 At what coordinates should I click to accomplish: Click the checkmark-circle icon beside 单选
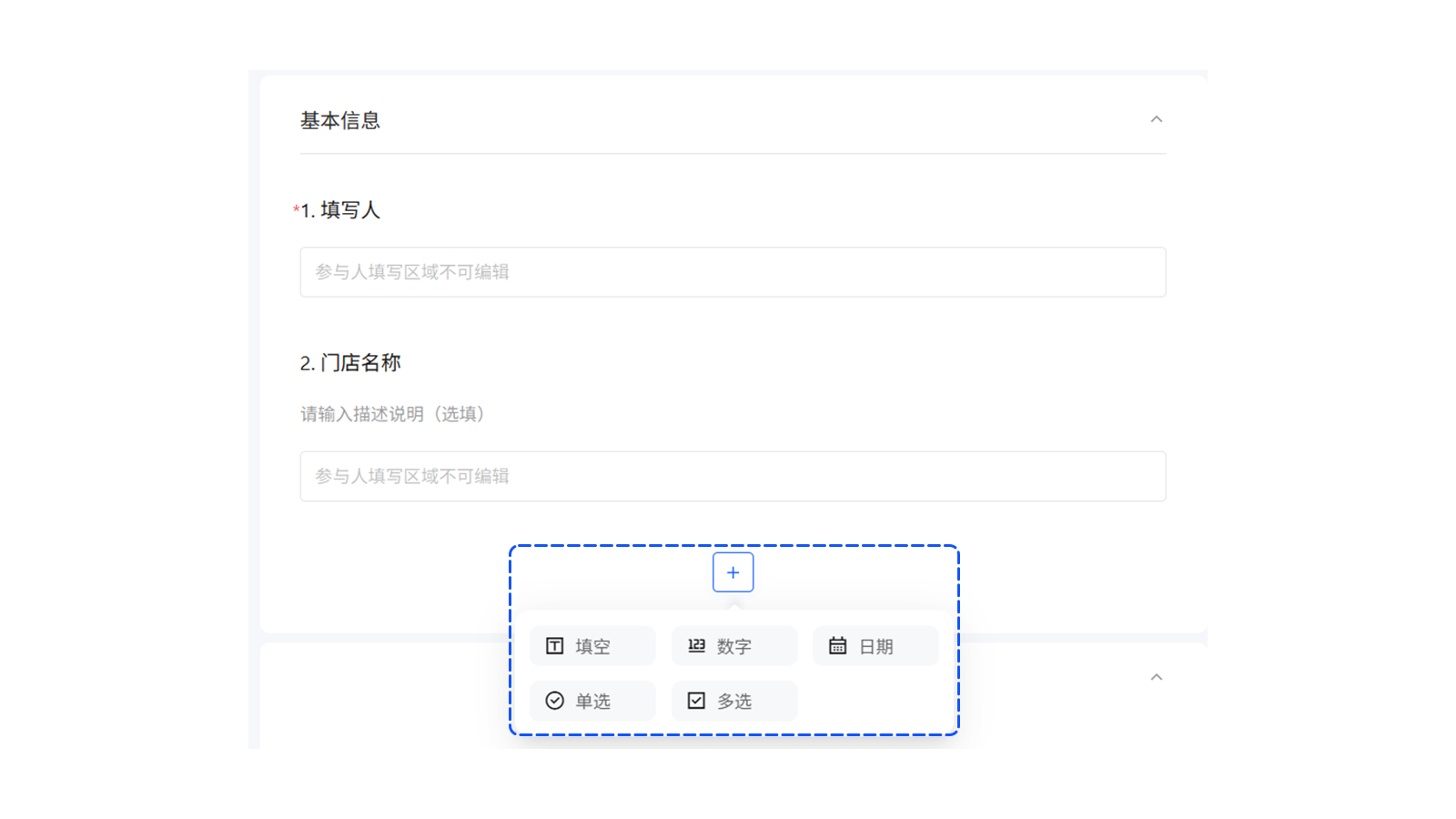[x=553, y=701]
